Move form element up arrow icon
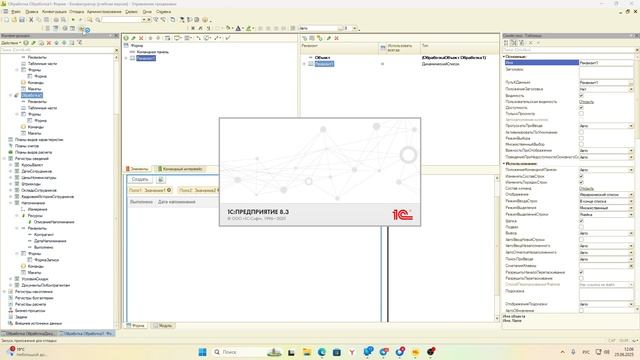This screenshot has width=640, height=360. (150, 38)
